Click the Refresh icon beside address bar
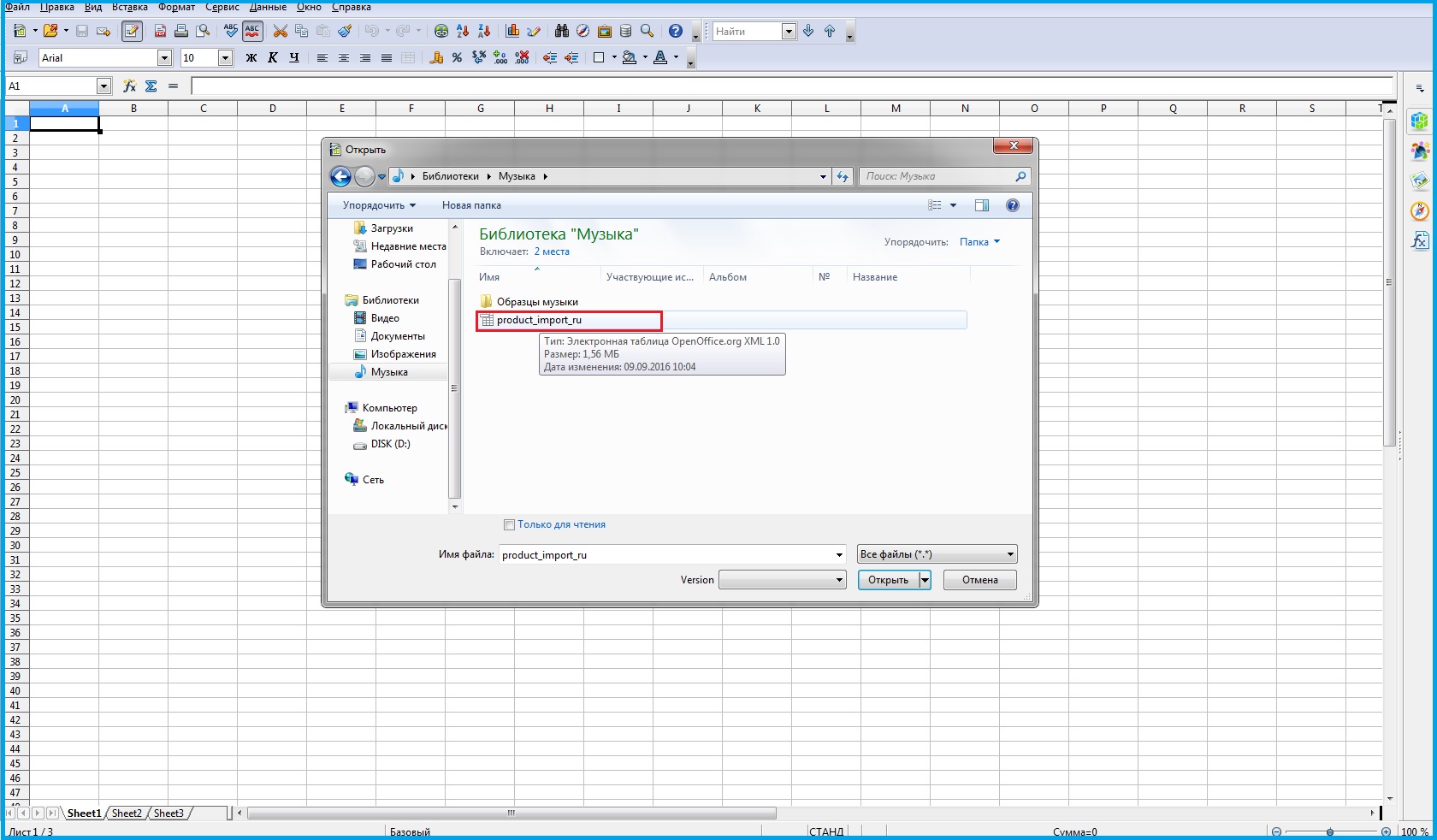Viewport: 1437px width, 840px height. tap(843, 177)
